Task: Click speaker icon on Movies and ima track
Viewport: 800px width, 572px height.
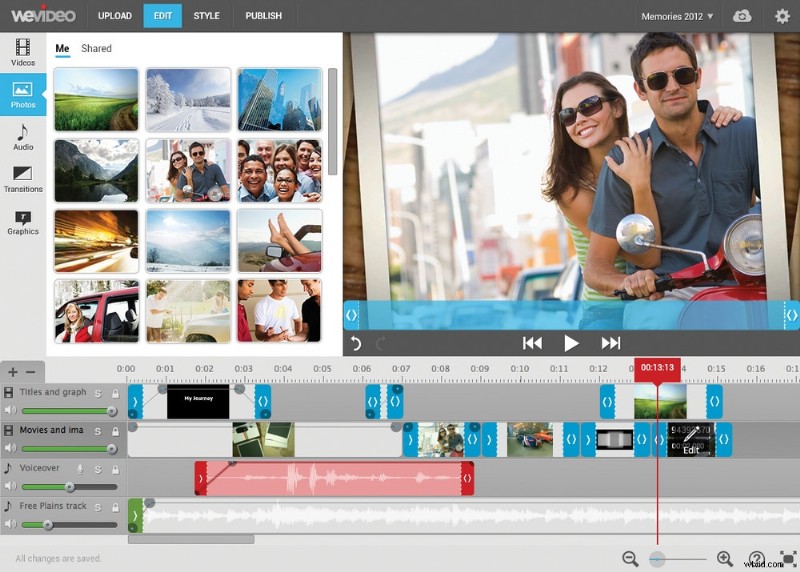Action: 10,448
